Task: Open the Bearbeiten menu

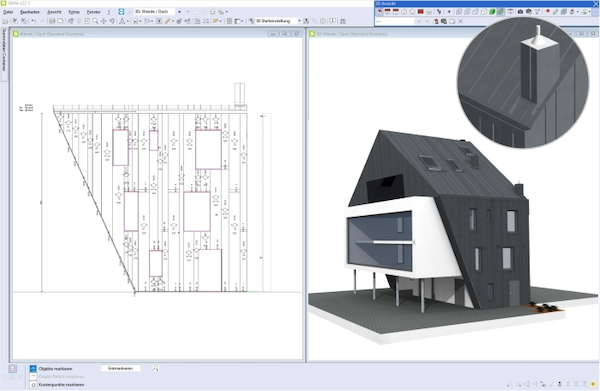Action: (30, 12)
